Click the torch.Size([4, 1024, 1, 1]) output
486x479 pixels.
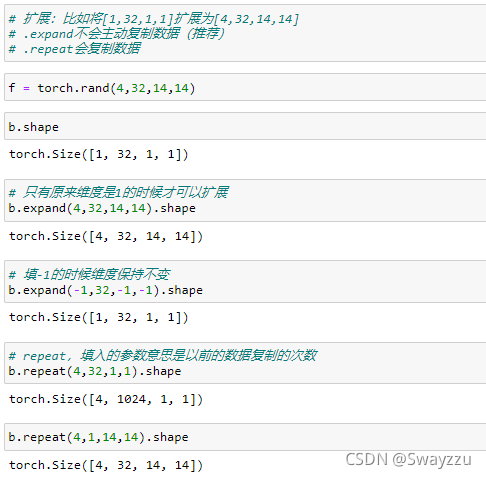[x=106, y=399]
